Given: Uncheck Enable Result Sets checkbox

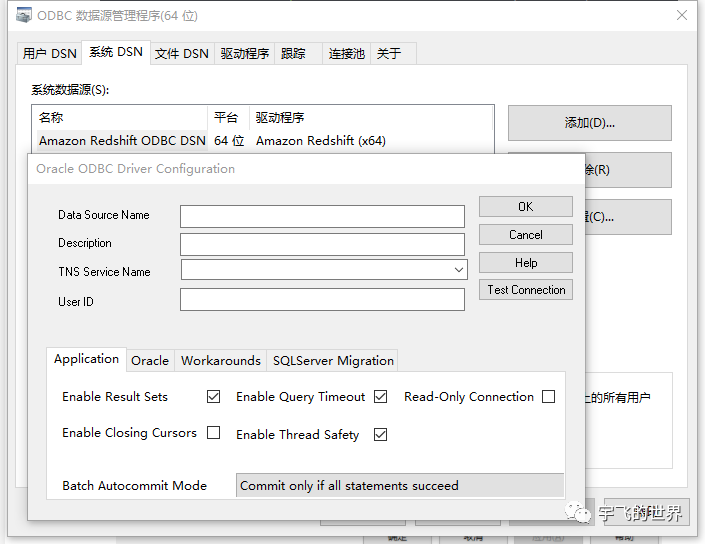Looking at the screenshot, I should [214, 397].
